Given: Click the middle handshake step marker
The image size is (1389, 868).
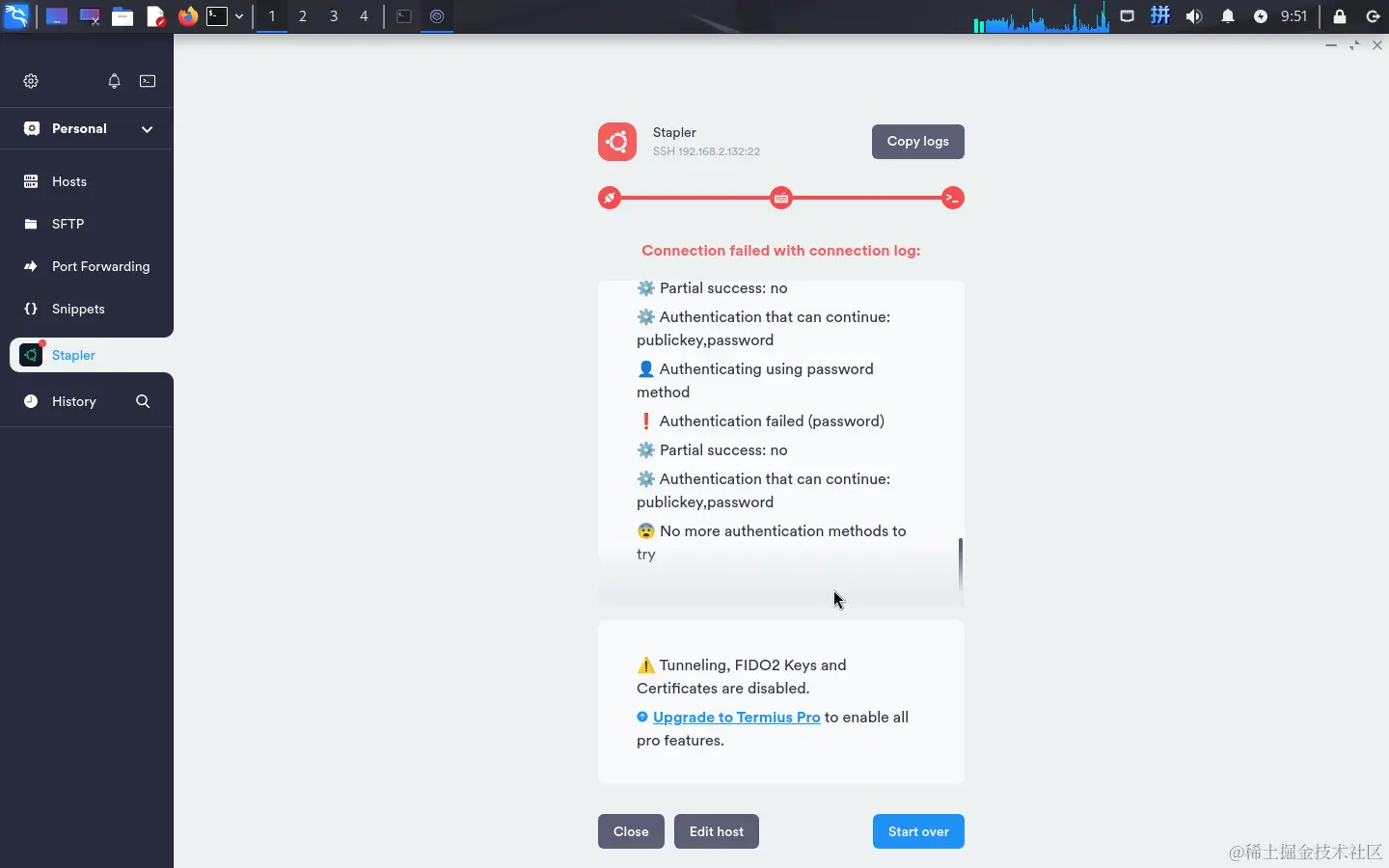Looking at the screenshot, I should tap(781, 198).
